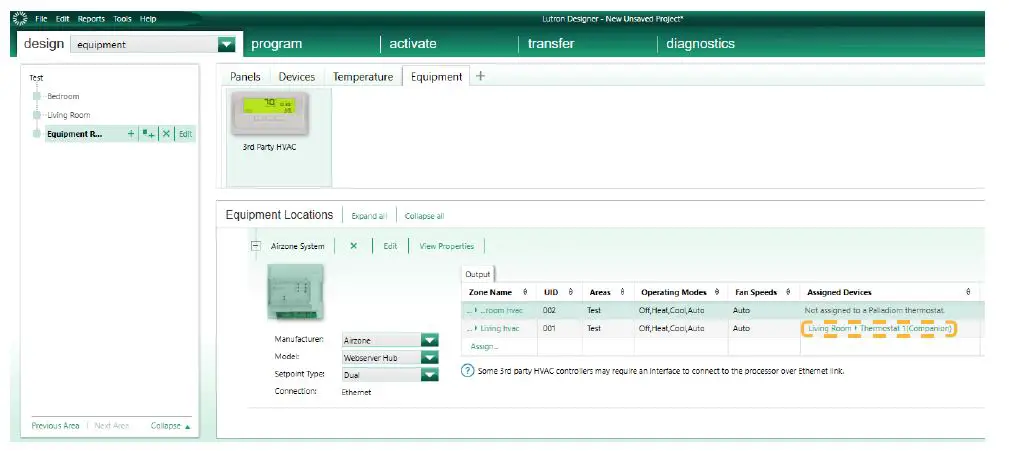Open the Zone Name column filter icon
Screen dimensions: 1009x451
[x=526, y=292]
